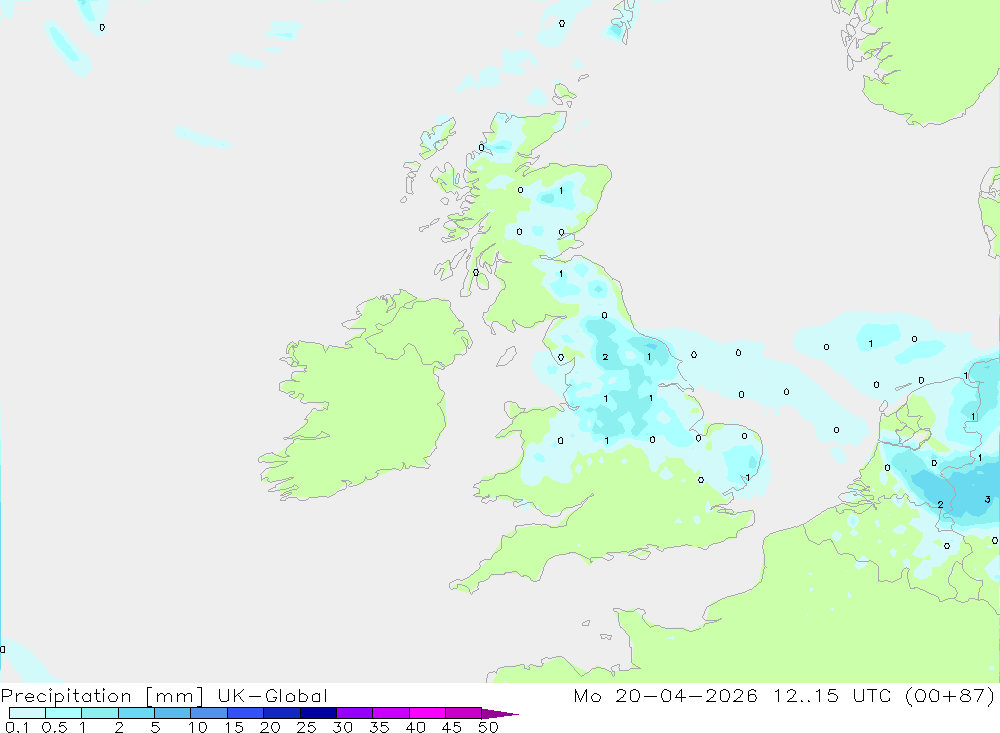Click the 'Precipitation' title text
This screenshot has height=733, width=1000.
pos(66,696)
